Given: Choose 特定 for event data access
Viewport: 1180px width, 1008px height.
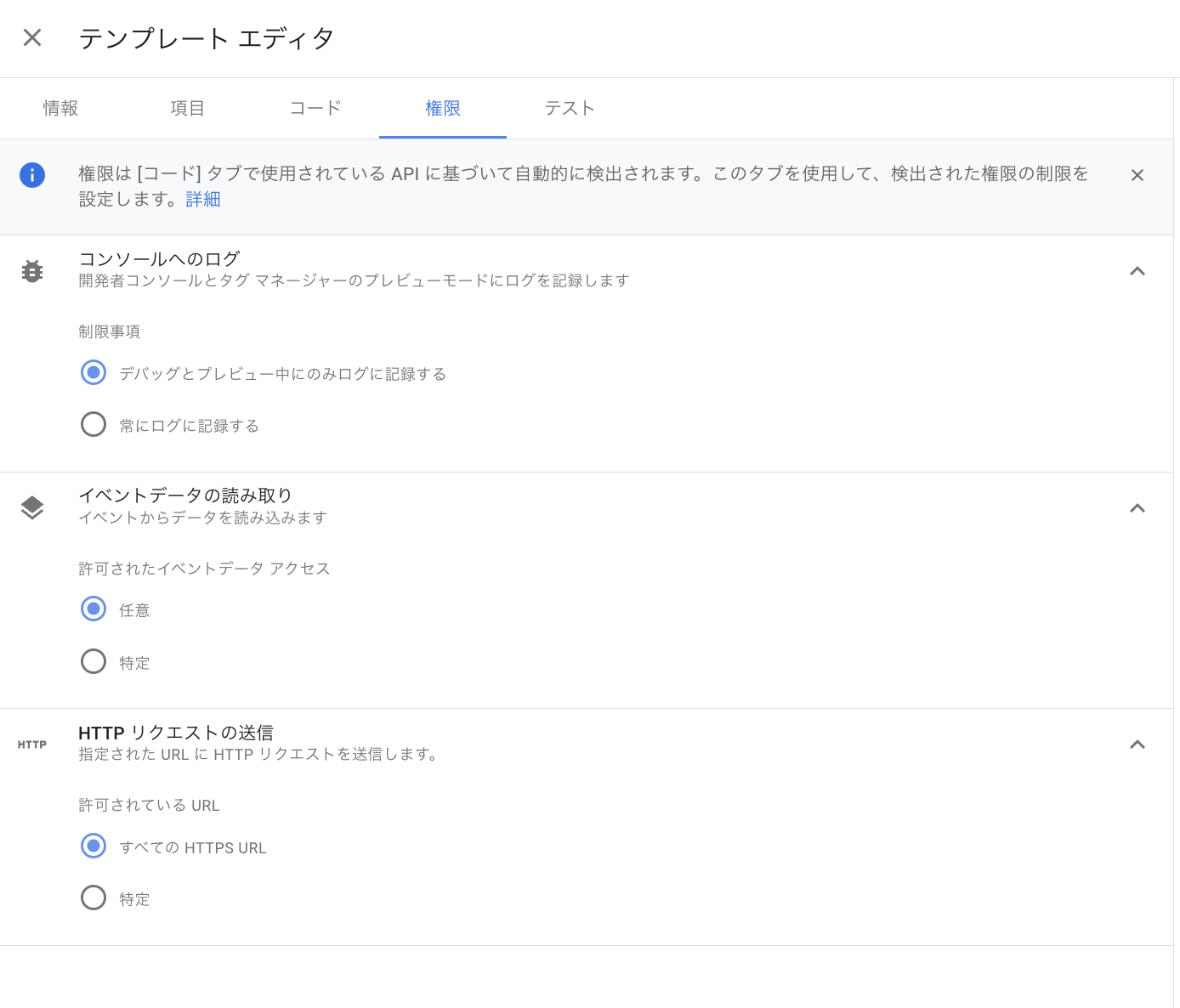Looking at the screenshot, I should 94,661.
